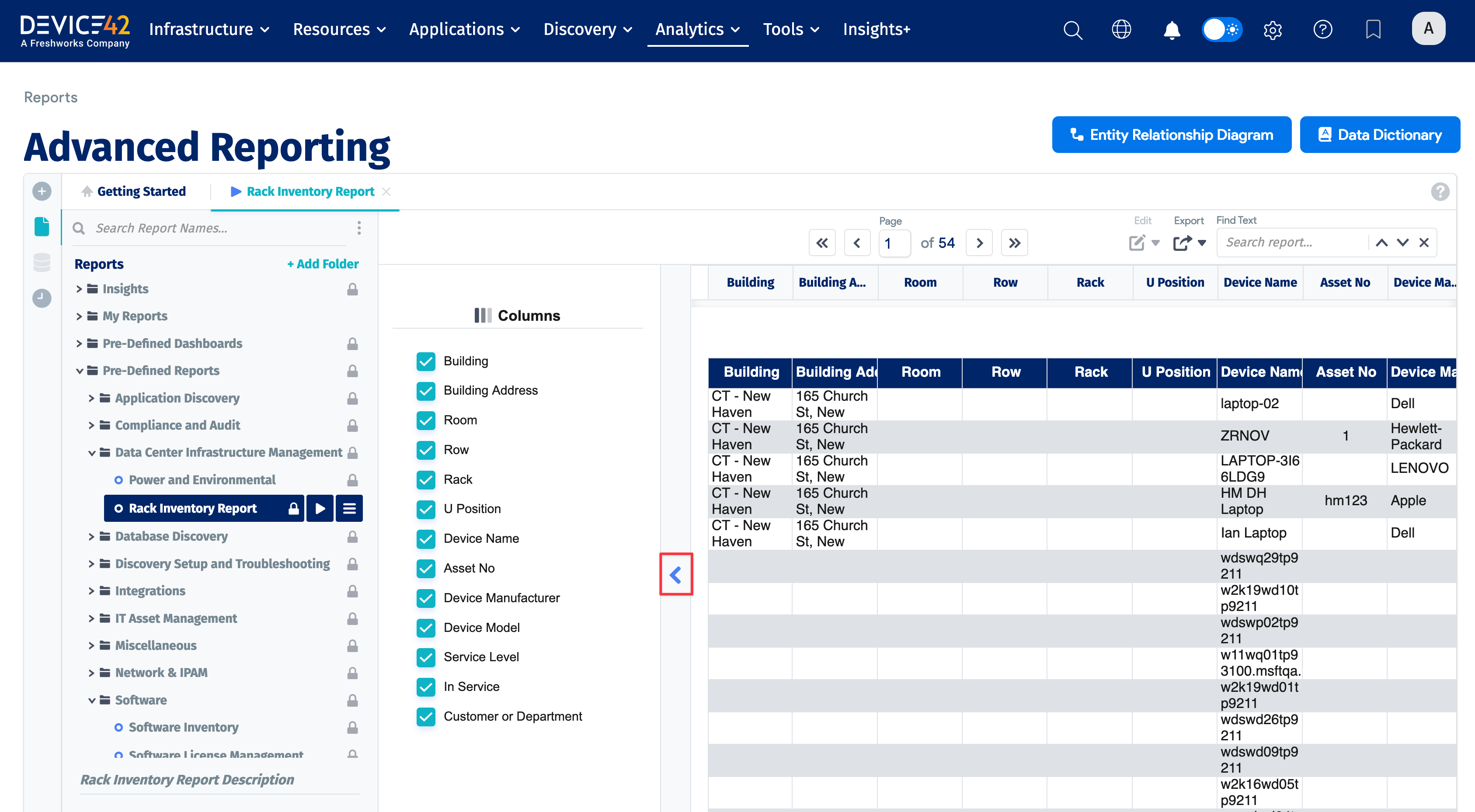The width and height of the screenshot is (1475, 812).
Task: Run the Rack Inventory Report play button
Action: pos(320,508)
